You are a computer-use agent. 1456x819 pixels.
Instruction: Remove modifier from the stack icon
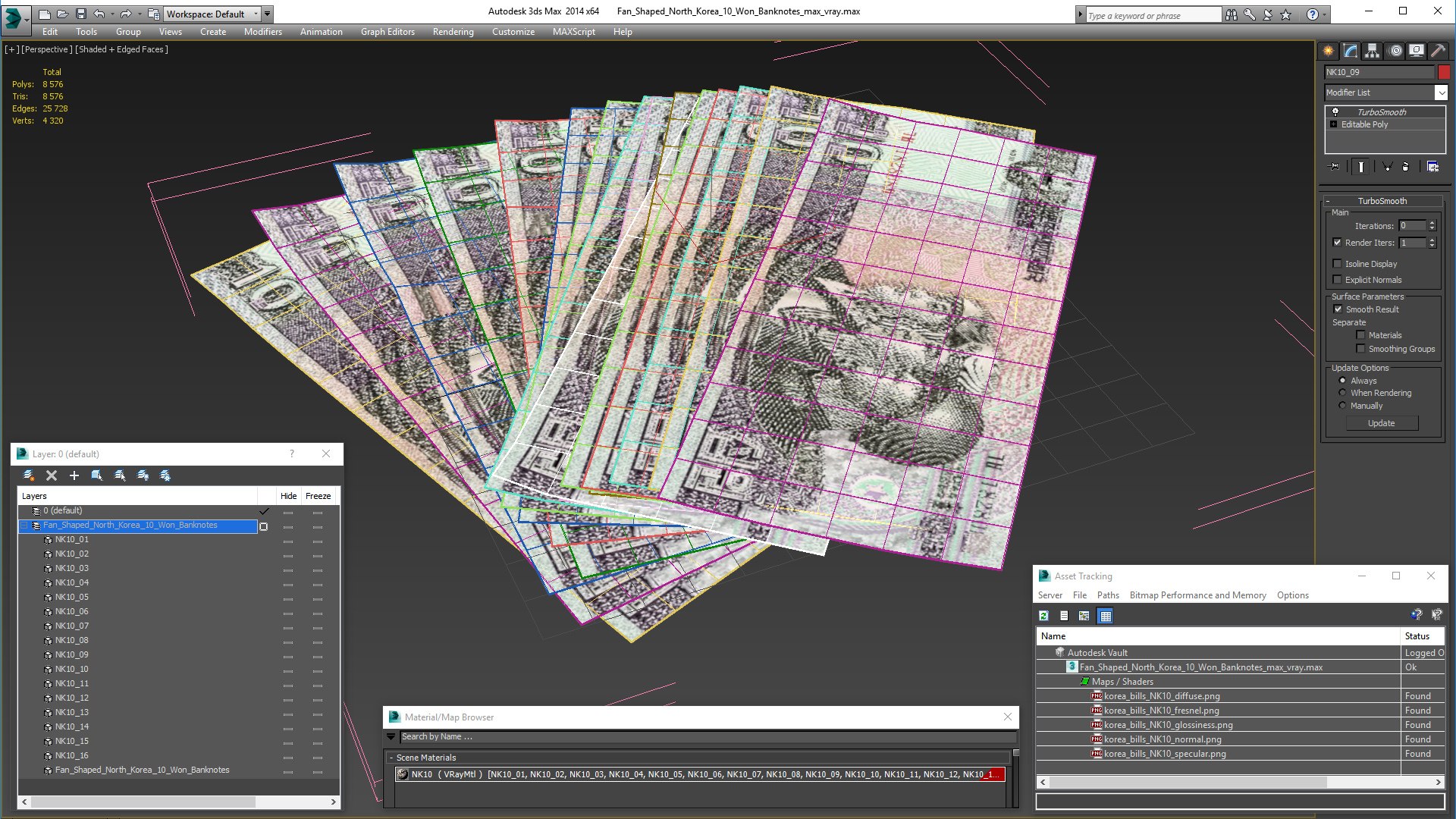[1406, 167]
